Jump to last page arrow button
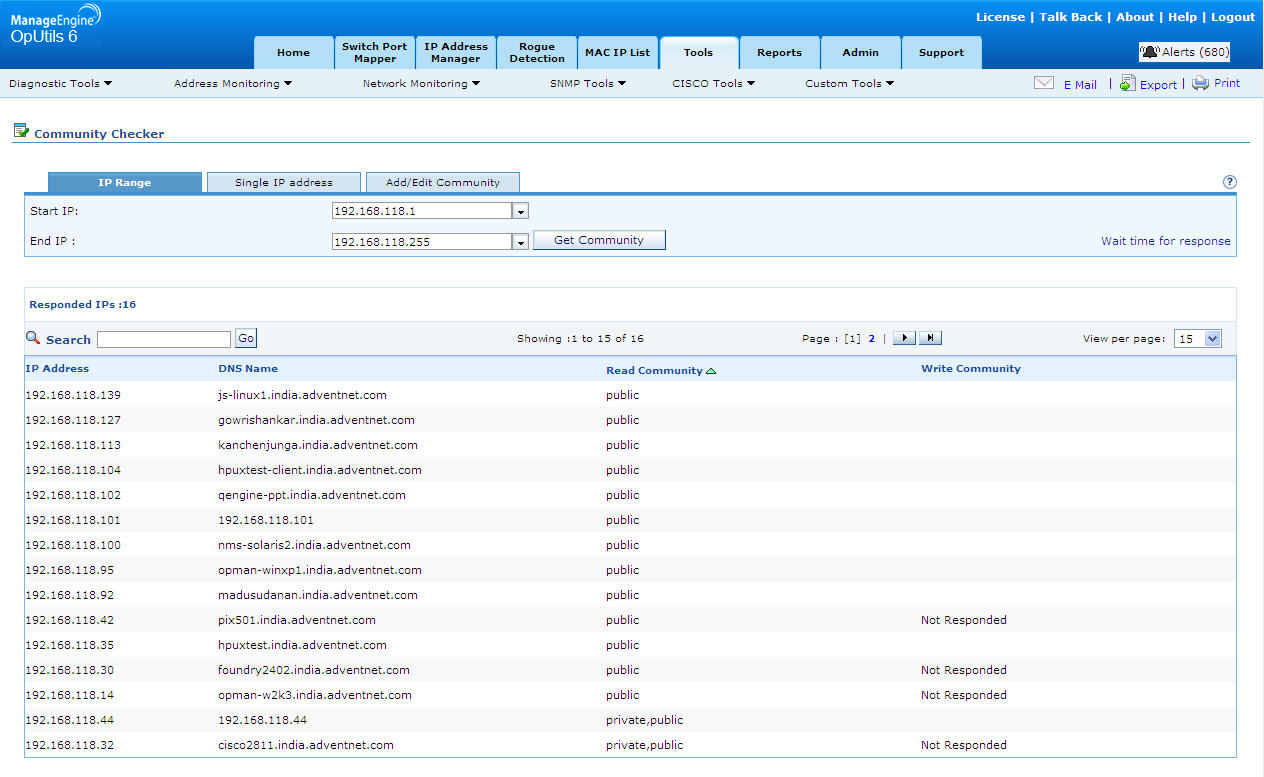Viewport: 1264px width, 777px height. [930, 339]
